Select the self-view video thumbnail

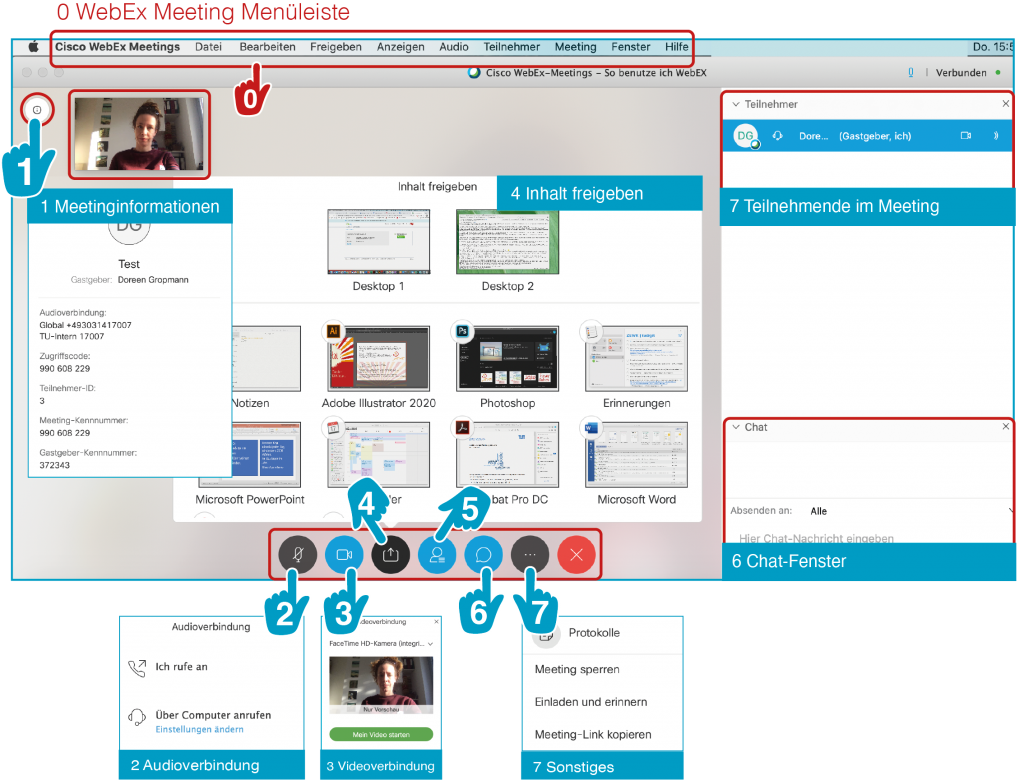pyautogui.click(x=139, y=134)
